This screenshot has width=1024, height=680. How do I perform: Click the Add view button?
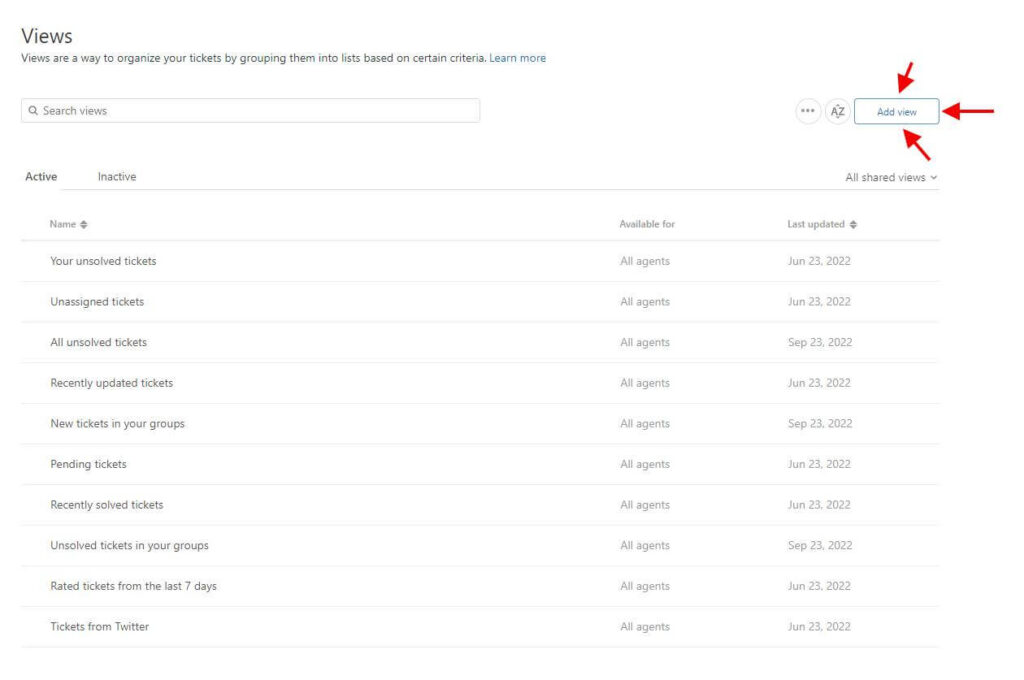click(897, 112)
